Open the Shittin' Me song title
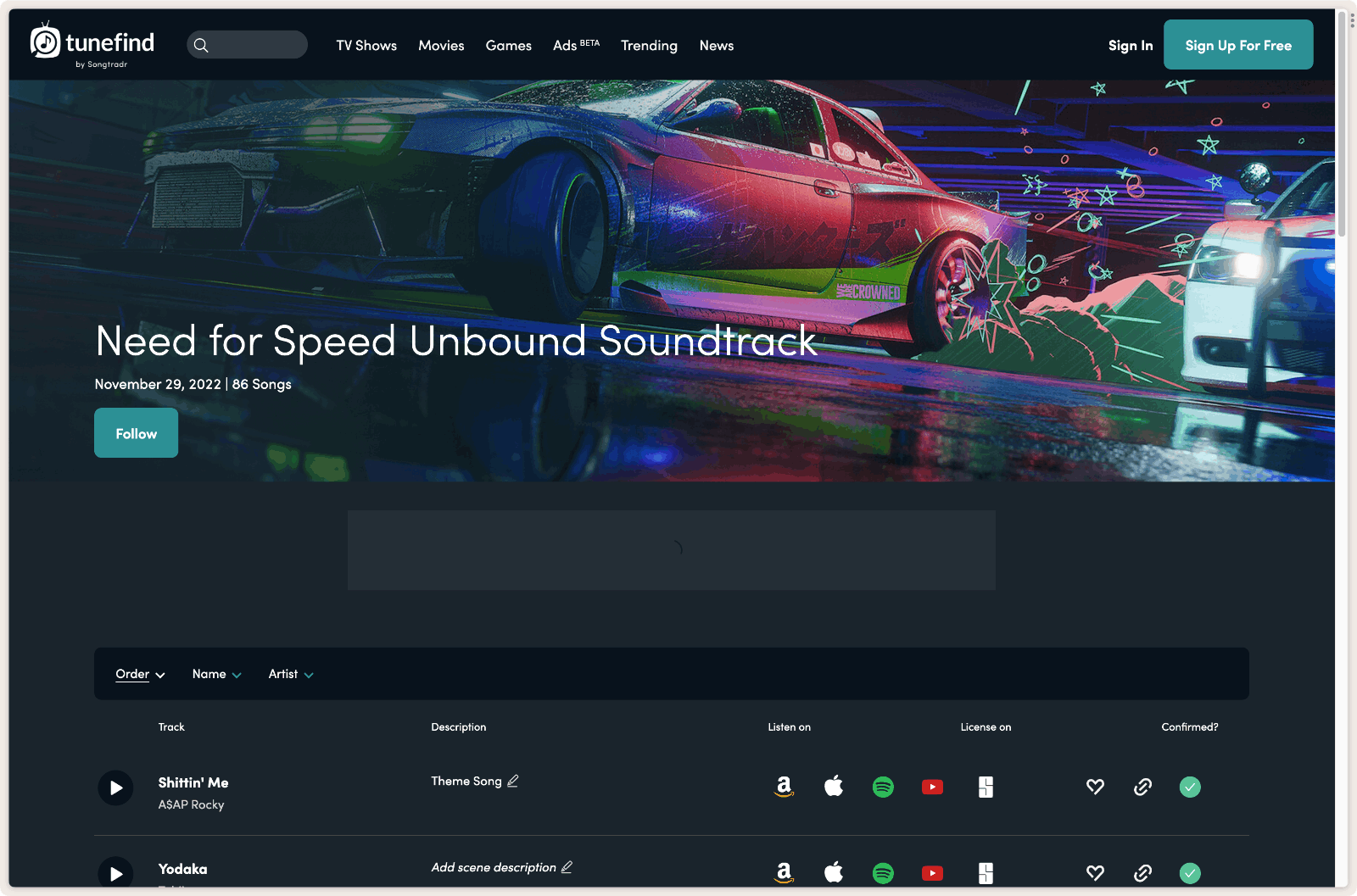 pos(193,782)
